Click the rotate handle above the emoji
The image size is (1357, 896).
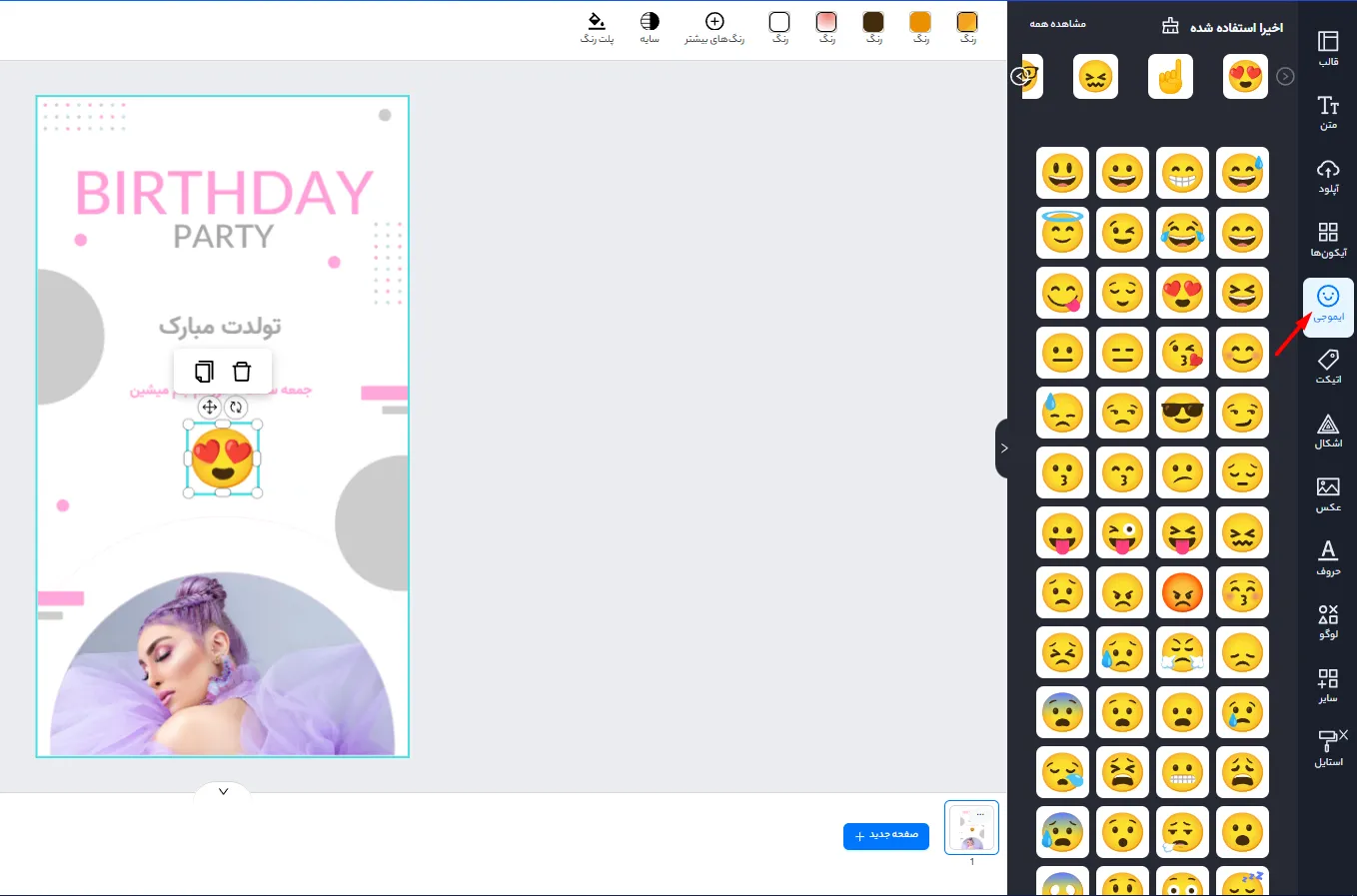[x=236, y=407]
